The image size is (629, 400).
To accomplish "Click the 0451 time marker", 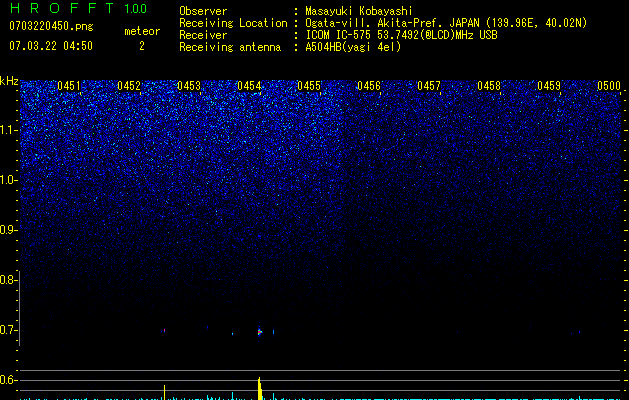I will pos(69,86).
